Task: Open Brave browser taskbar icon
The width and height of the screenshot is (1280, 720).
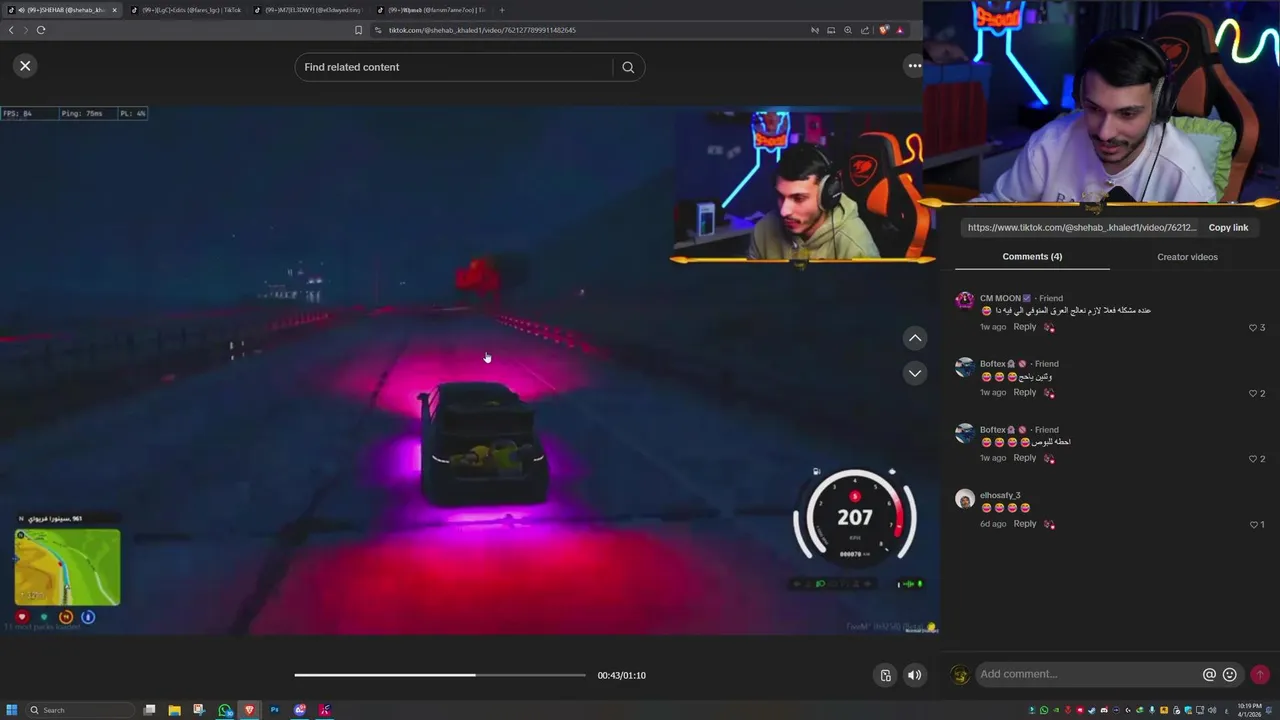Action: point(249,710)
